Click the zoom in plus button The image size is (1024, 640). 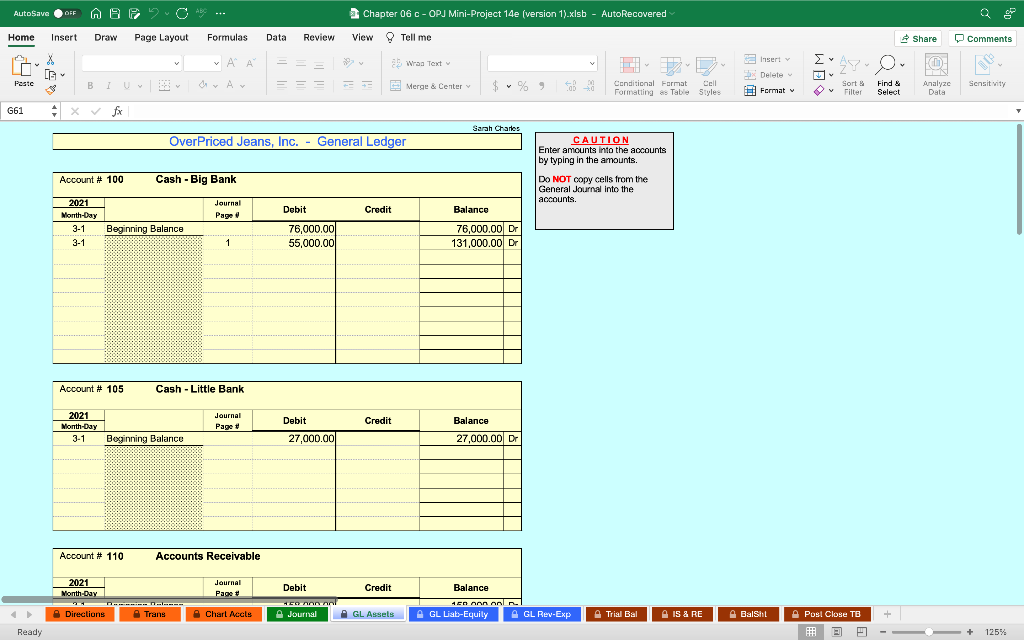970,632
